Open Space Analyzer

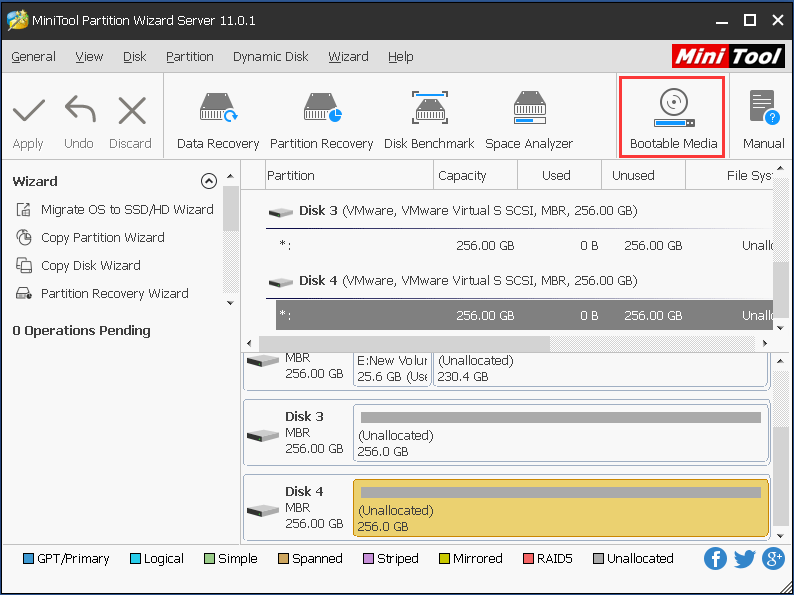[529, 120]
